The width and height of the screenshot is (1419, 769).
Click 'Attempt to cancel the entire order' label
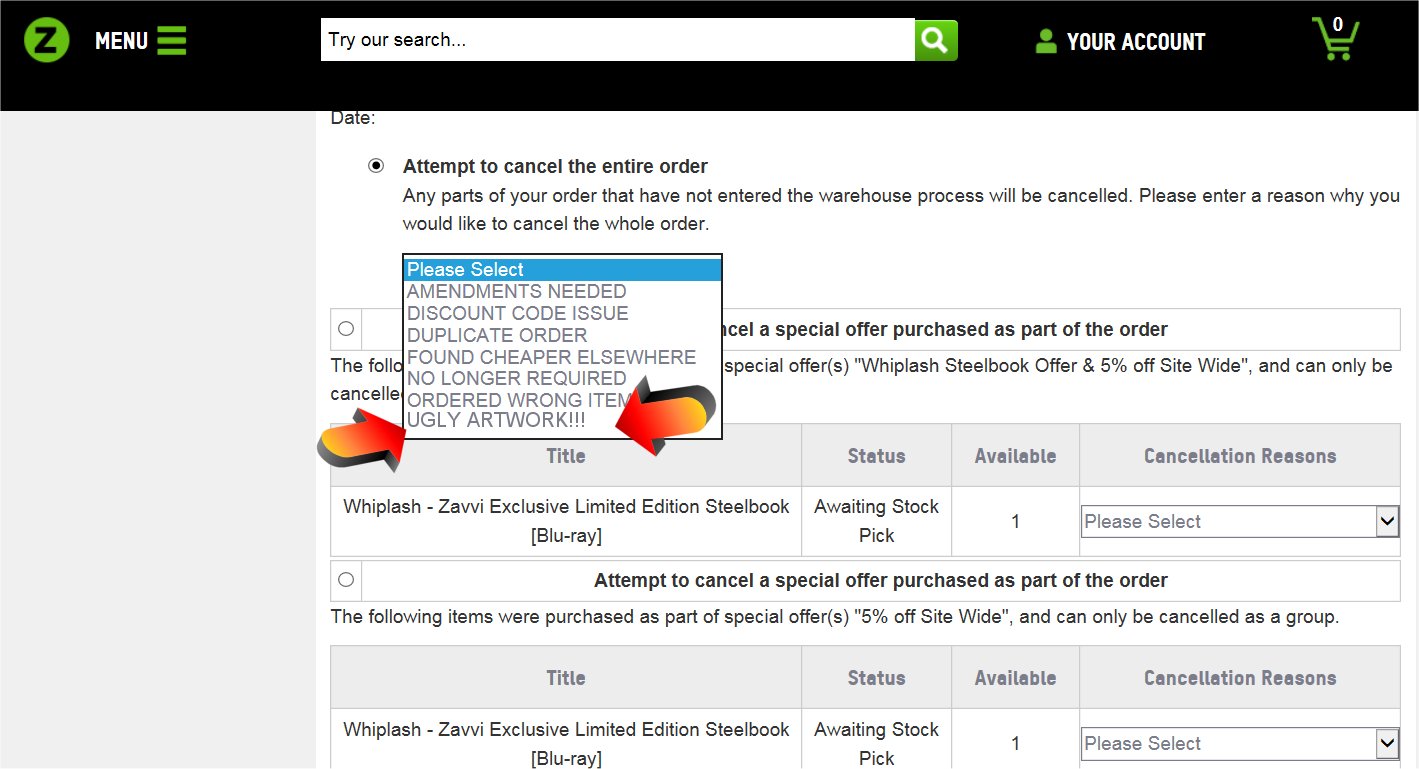[555, 166]
